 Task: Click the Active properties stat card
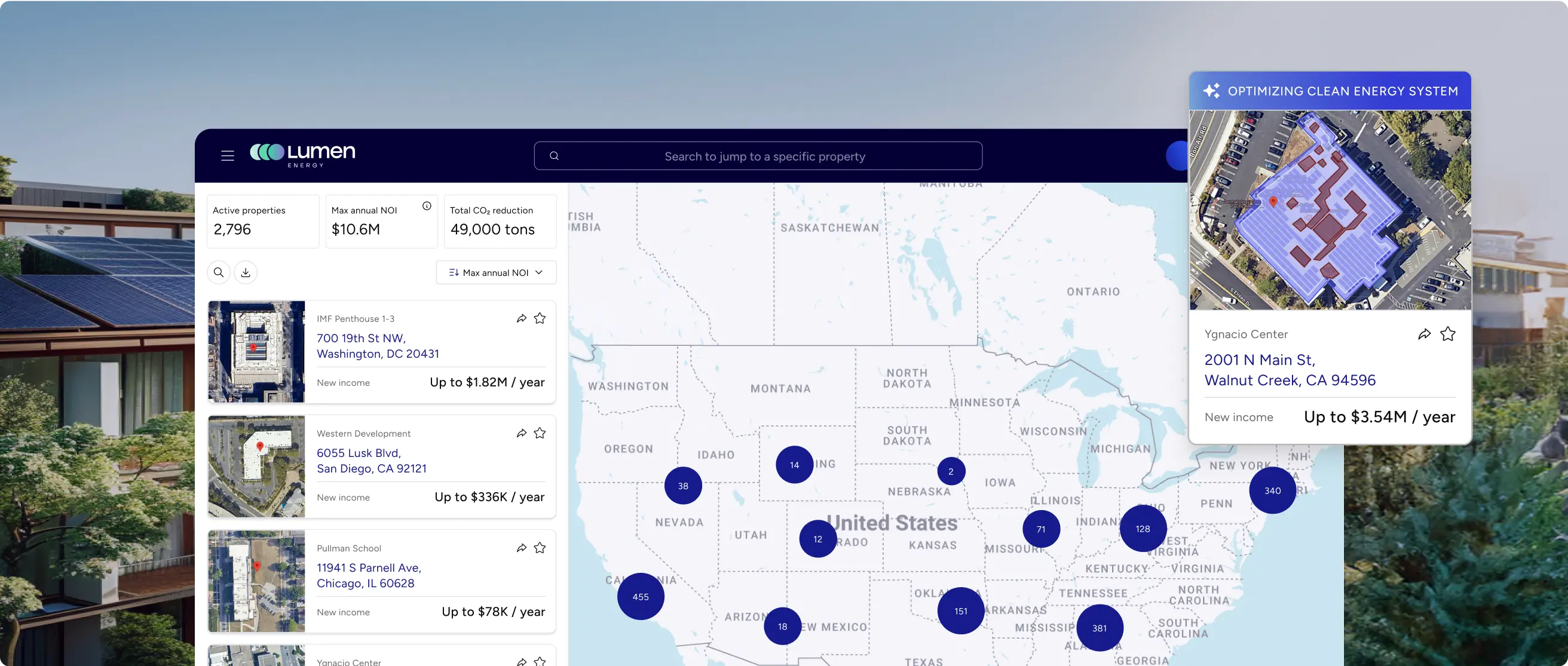[263, 222]
